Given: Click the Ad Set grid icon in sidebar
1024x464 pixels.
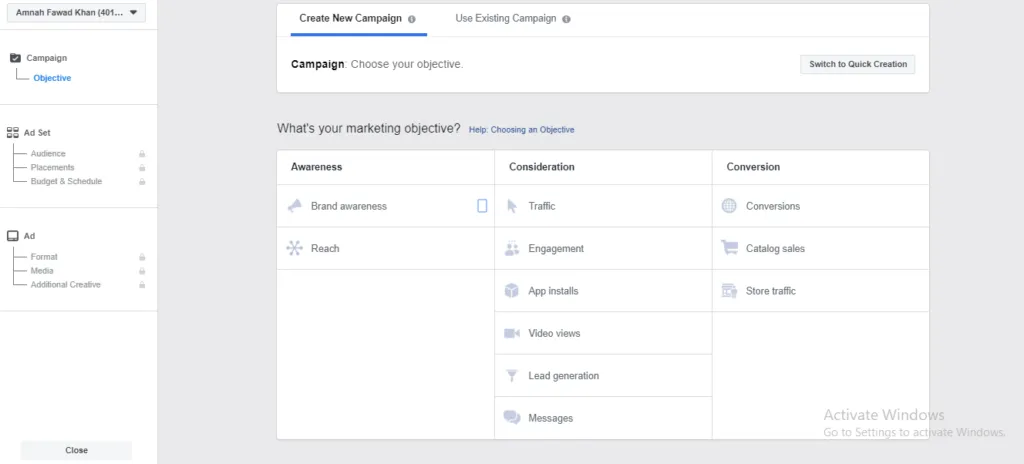Looking at the screenshot, I should [13, 133].
